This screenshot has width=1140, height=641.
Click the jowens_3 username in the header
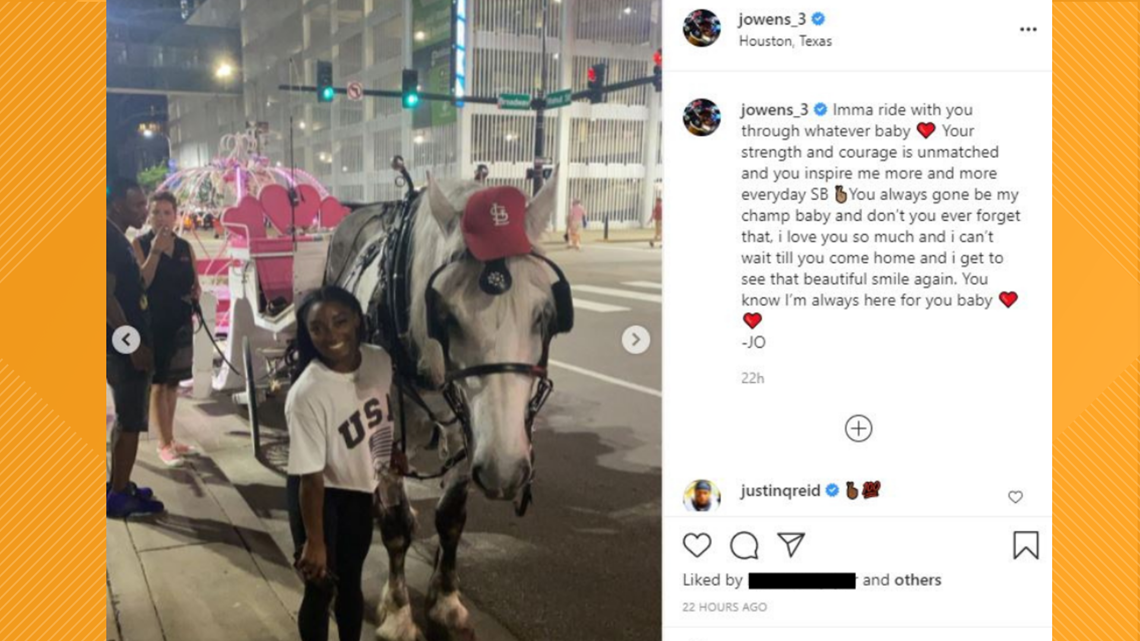click(x=772, y=19)
